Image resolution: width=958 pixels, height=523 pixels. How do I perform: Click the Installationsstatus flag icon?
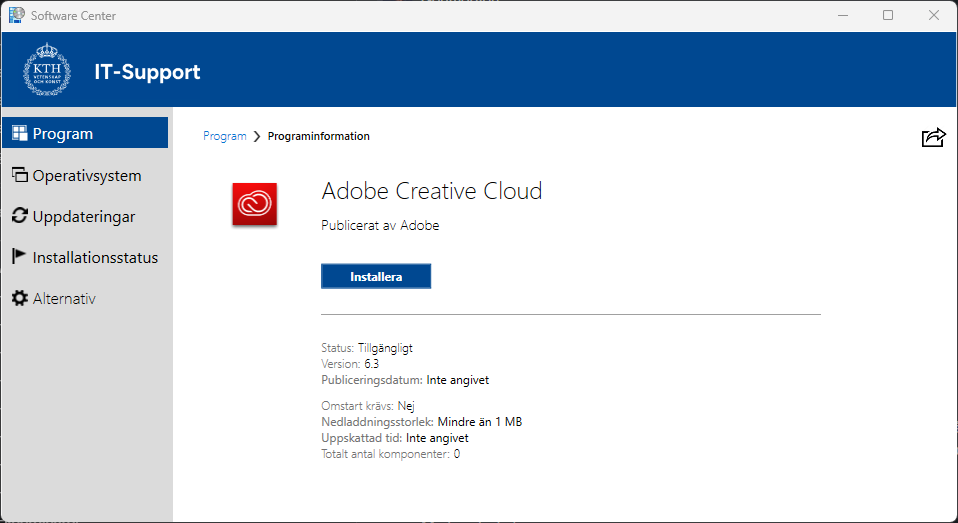pos(20,257)
